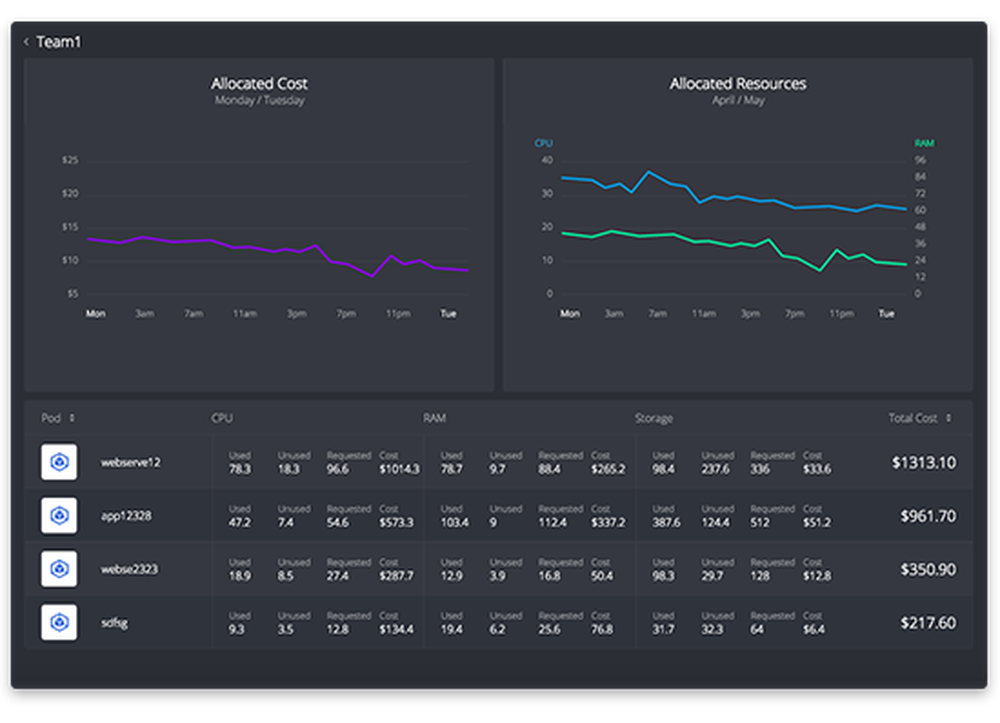The width and height of the screenshot is (1000, 723).
Task: Click Mon label on Allocated Cost axis
Action: (x=96, y=314)
